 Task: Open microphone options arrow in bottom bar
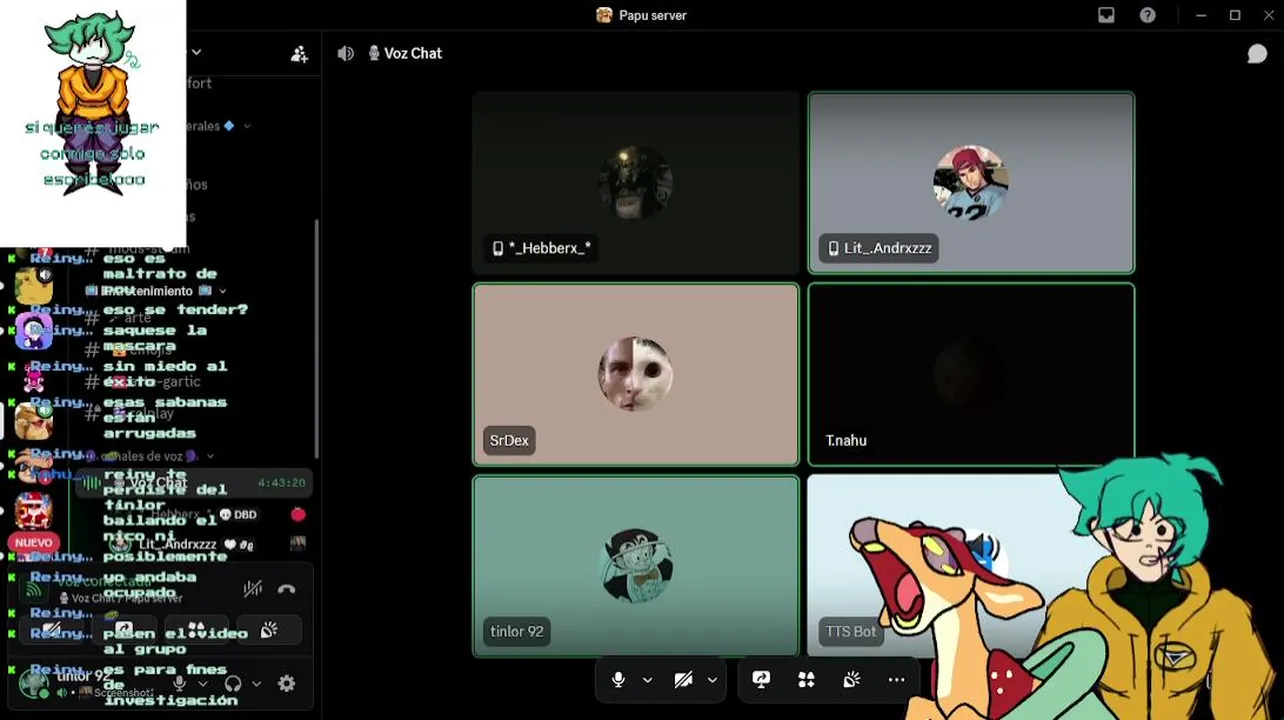click(647, 680)
